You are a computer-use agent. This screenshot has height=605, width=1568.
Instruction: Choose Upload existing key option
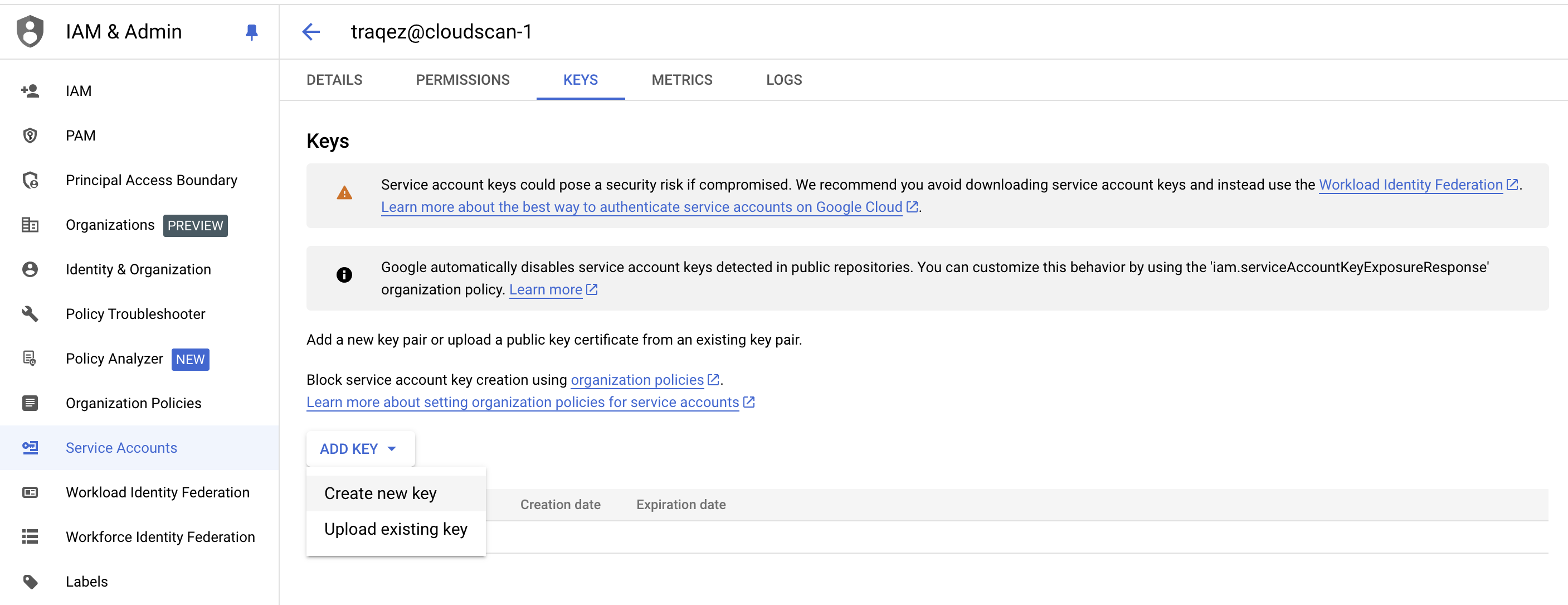[x=396, y=529]
